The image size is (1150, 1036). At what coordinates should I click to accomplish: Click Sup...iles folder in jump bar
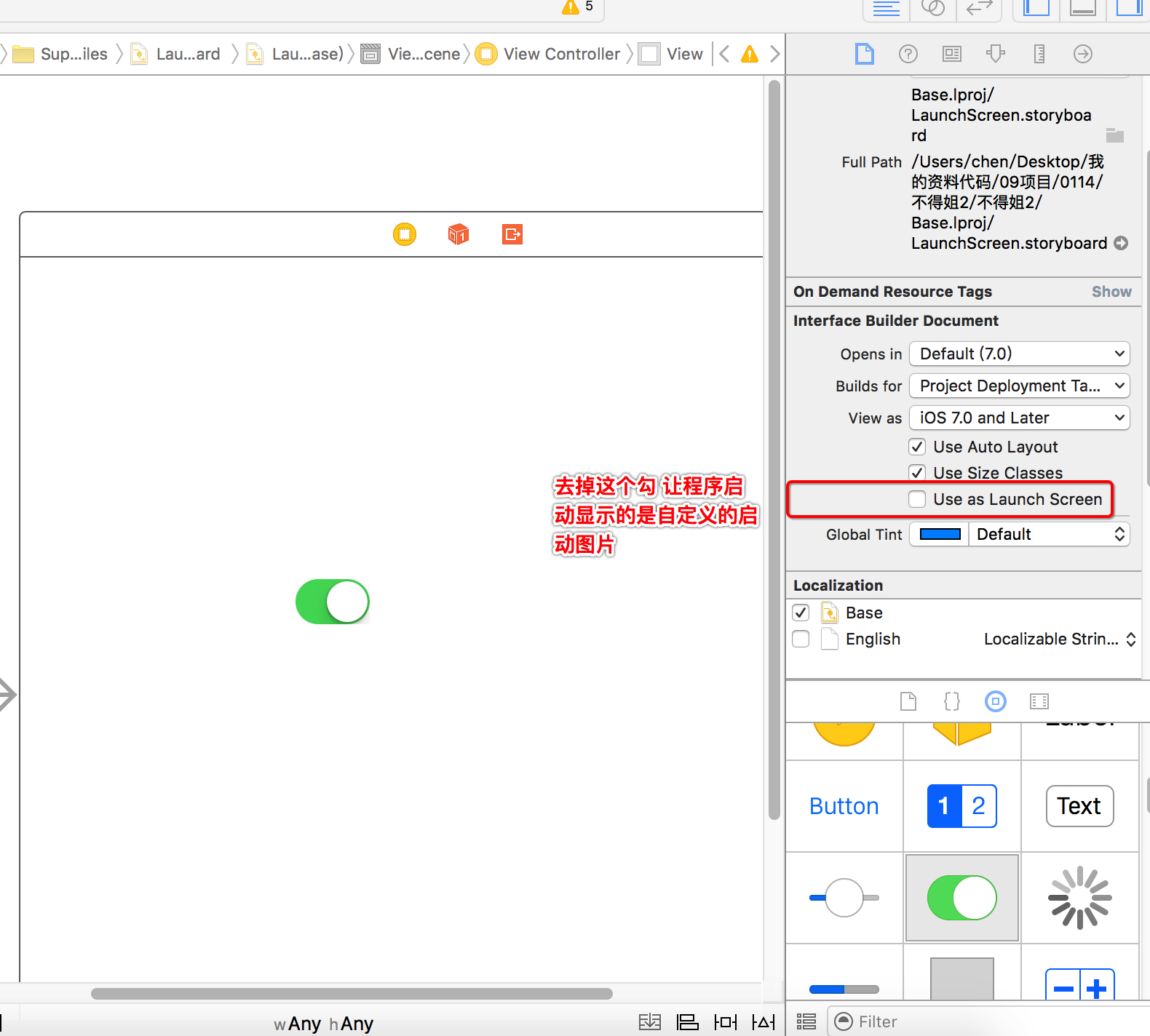tap(60, 54)
